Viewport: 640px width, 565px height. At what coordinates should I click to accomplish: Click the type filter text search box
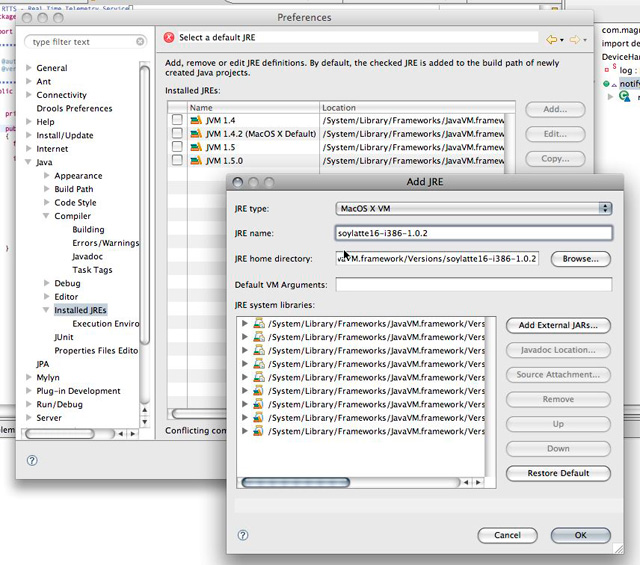tap(85, 42)
